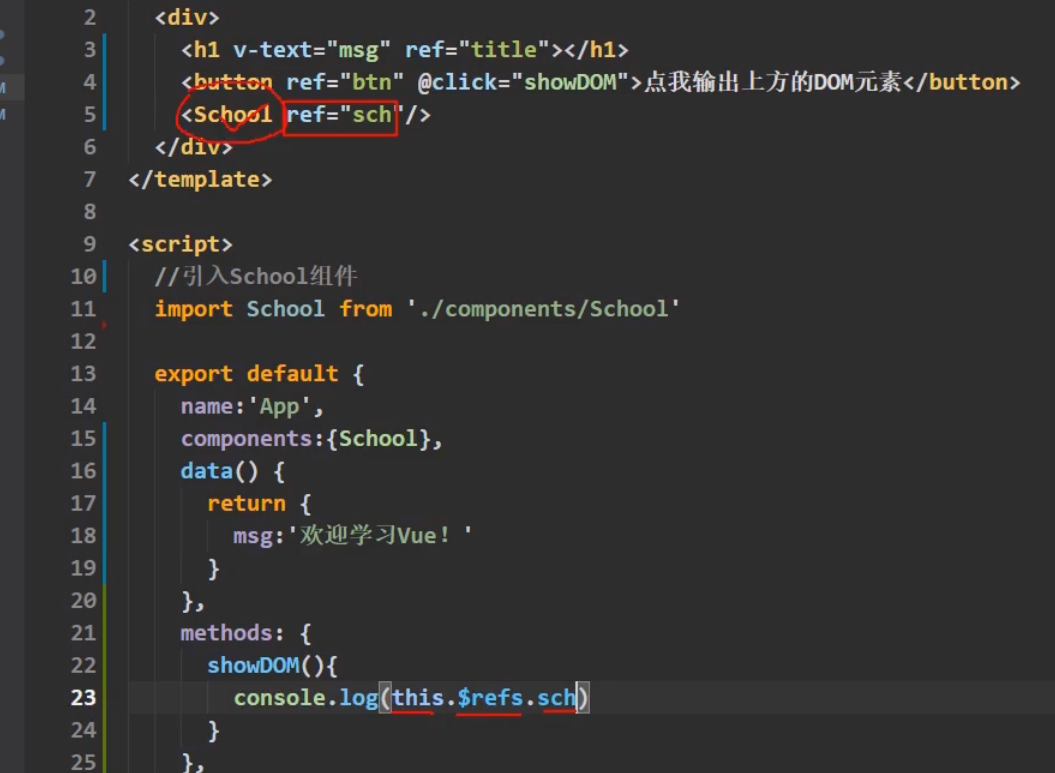Click 'console' in the console.log statement
The height and width of the screenshot is (773, 1055).
pos(279,698)
